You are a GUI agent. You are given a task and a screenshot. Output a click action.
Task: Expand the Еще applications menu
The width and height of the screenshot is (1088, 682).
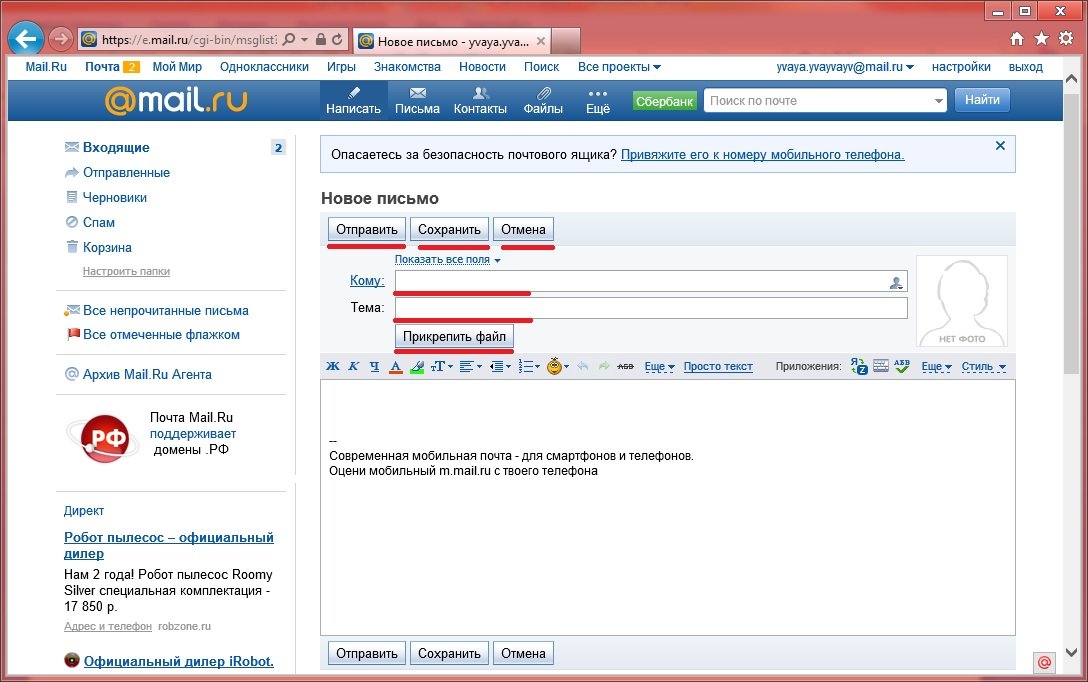pyautogui.click(x=936, y=366)
